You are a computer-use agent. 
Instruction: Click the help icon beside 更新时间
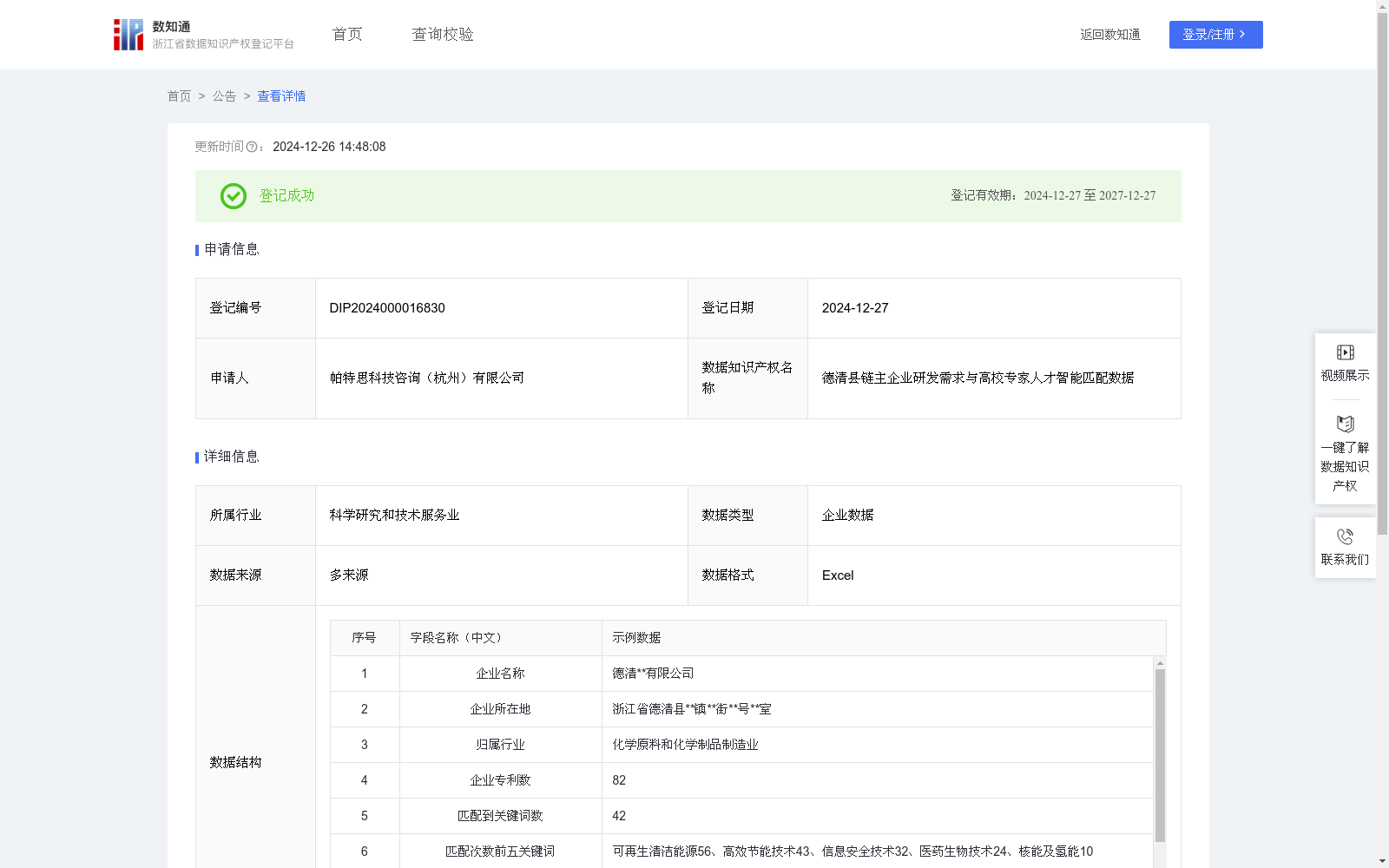tap(252, 148)
